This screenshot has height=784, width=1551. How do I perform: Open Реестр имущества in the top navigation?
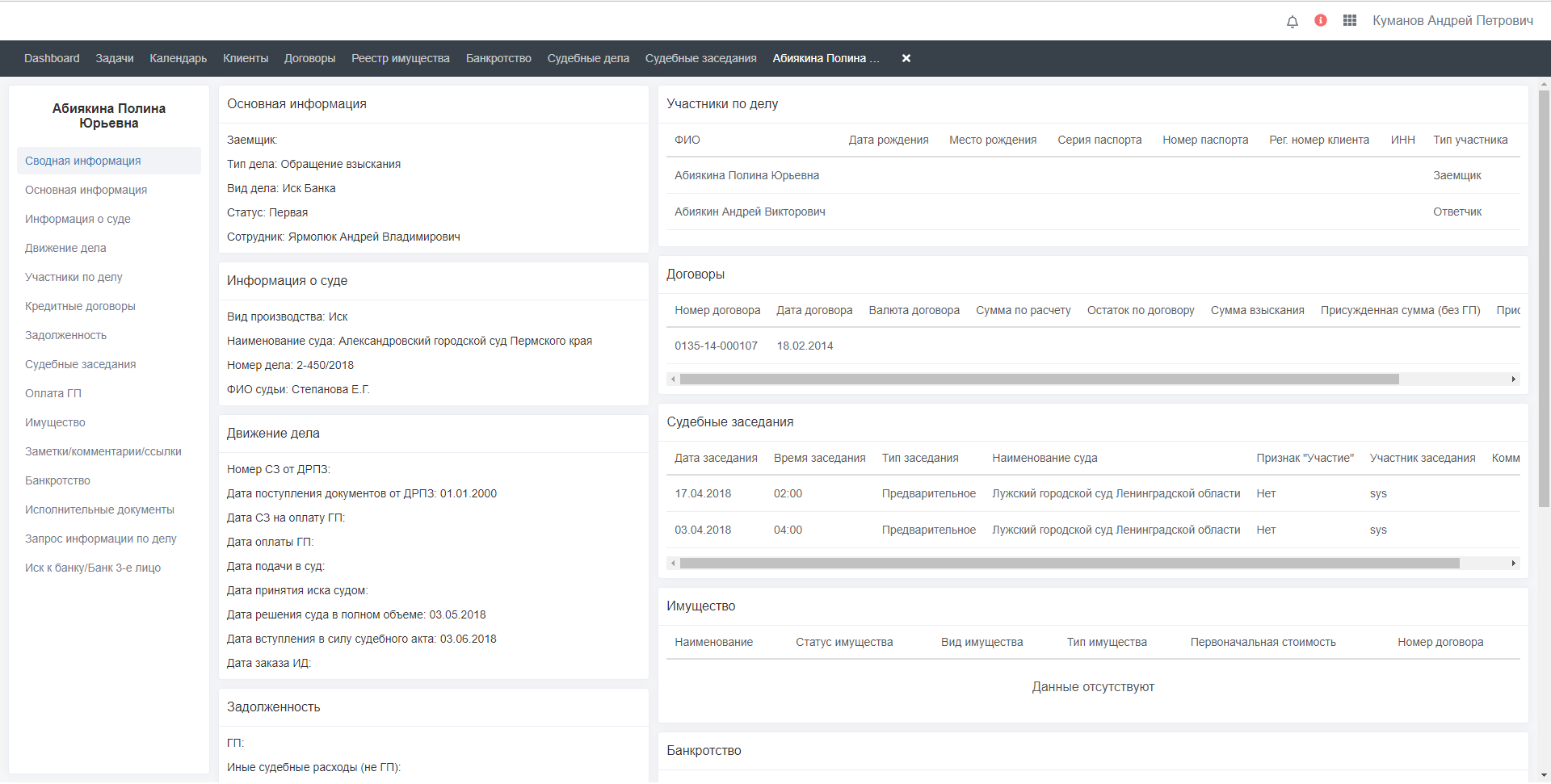point(400,58)
